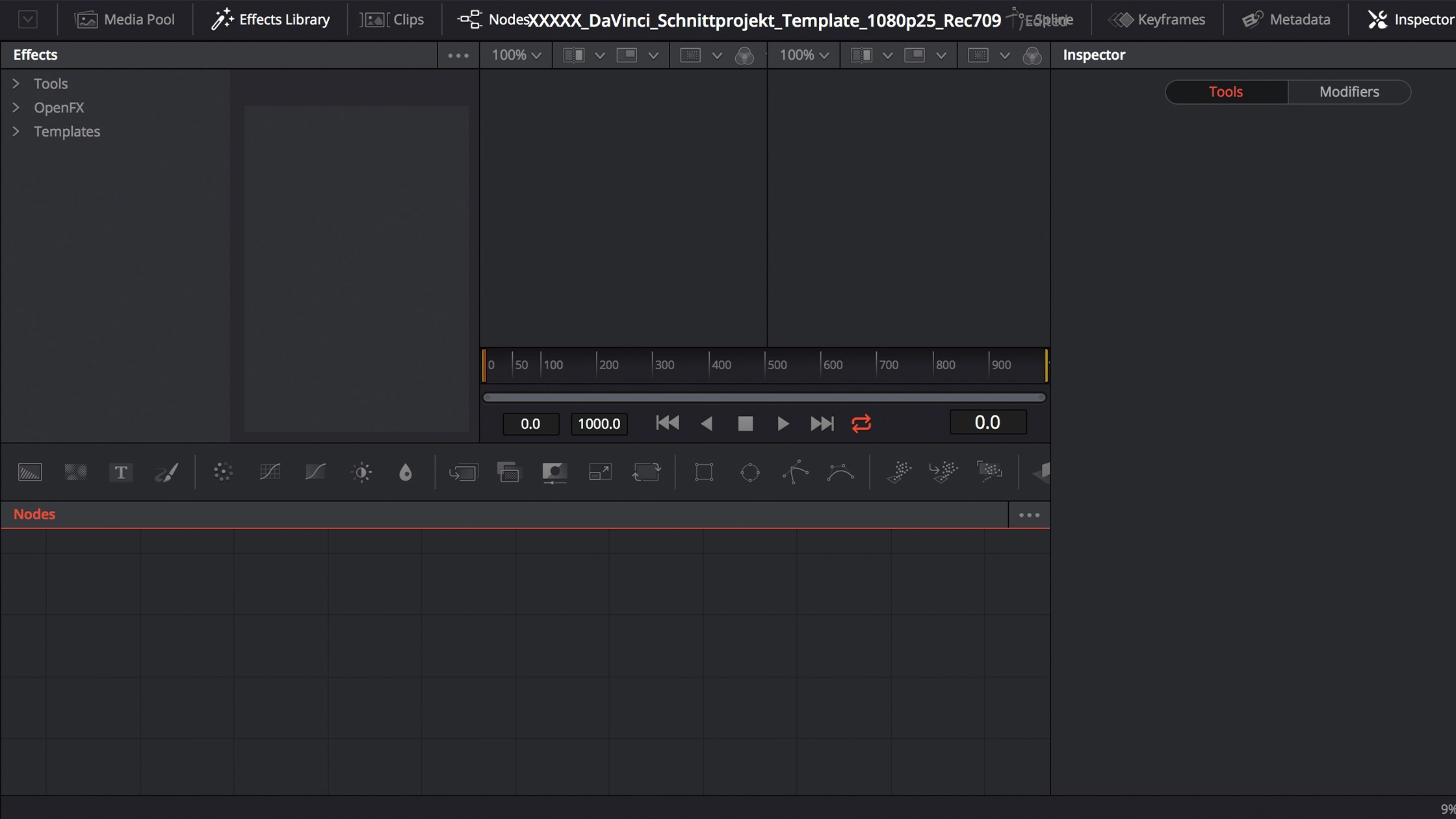The width and height of the screenshot is (1456, 819).
Task: Switch Inspector to Tools tab
Action: (x=1226, y=92)
